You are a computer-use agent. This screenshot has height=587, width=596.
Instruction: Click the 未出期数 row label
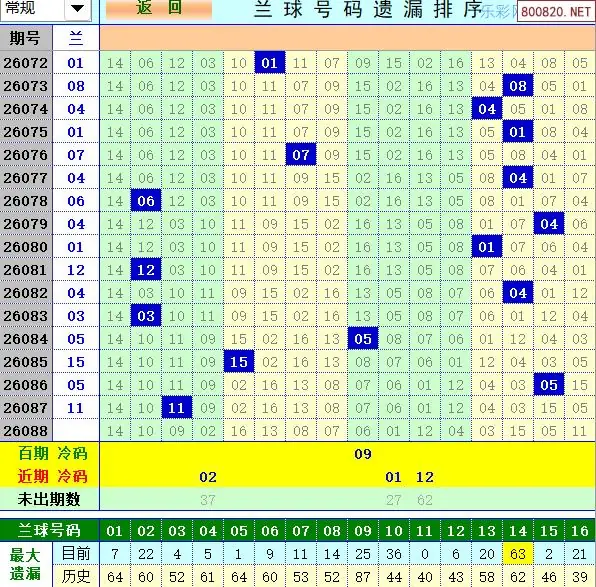[x=49, y=499]
